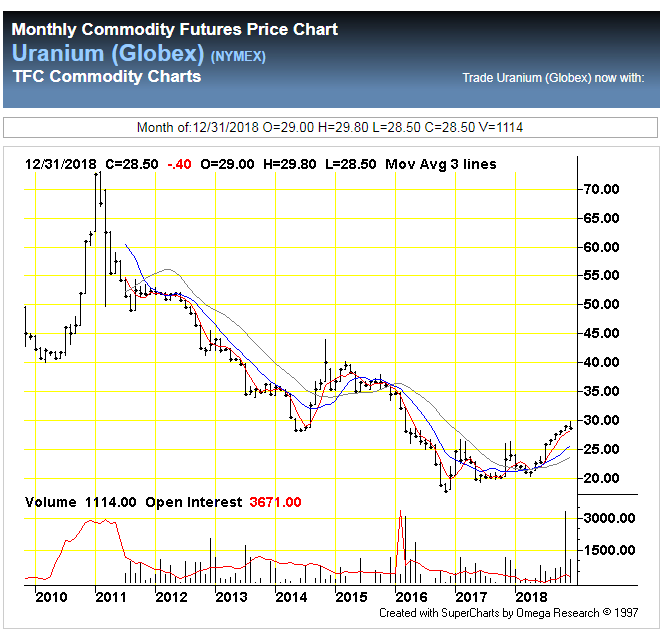Select the 2010 year label on the time axis

point(50,597)
